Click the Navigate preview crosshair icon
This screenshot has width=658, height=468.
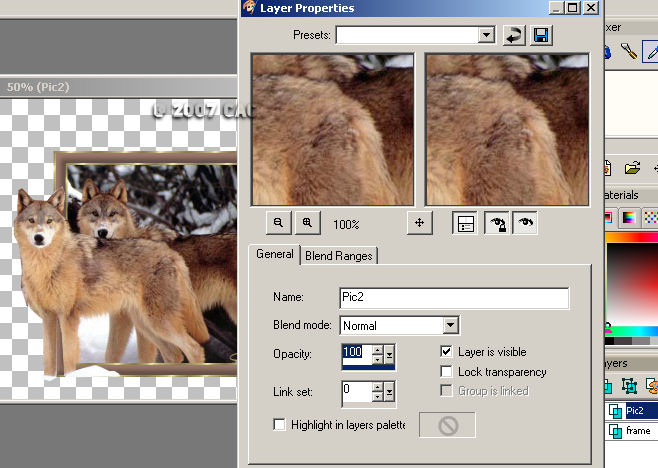pyautogui.click(x=420, y=224)
